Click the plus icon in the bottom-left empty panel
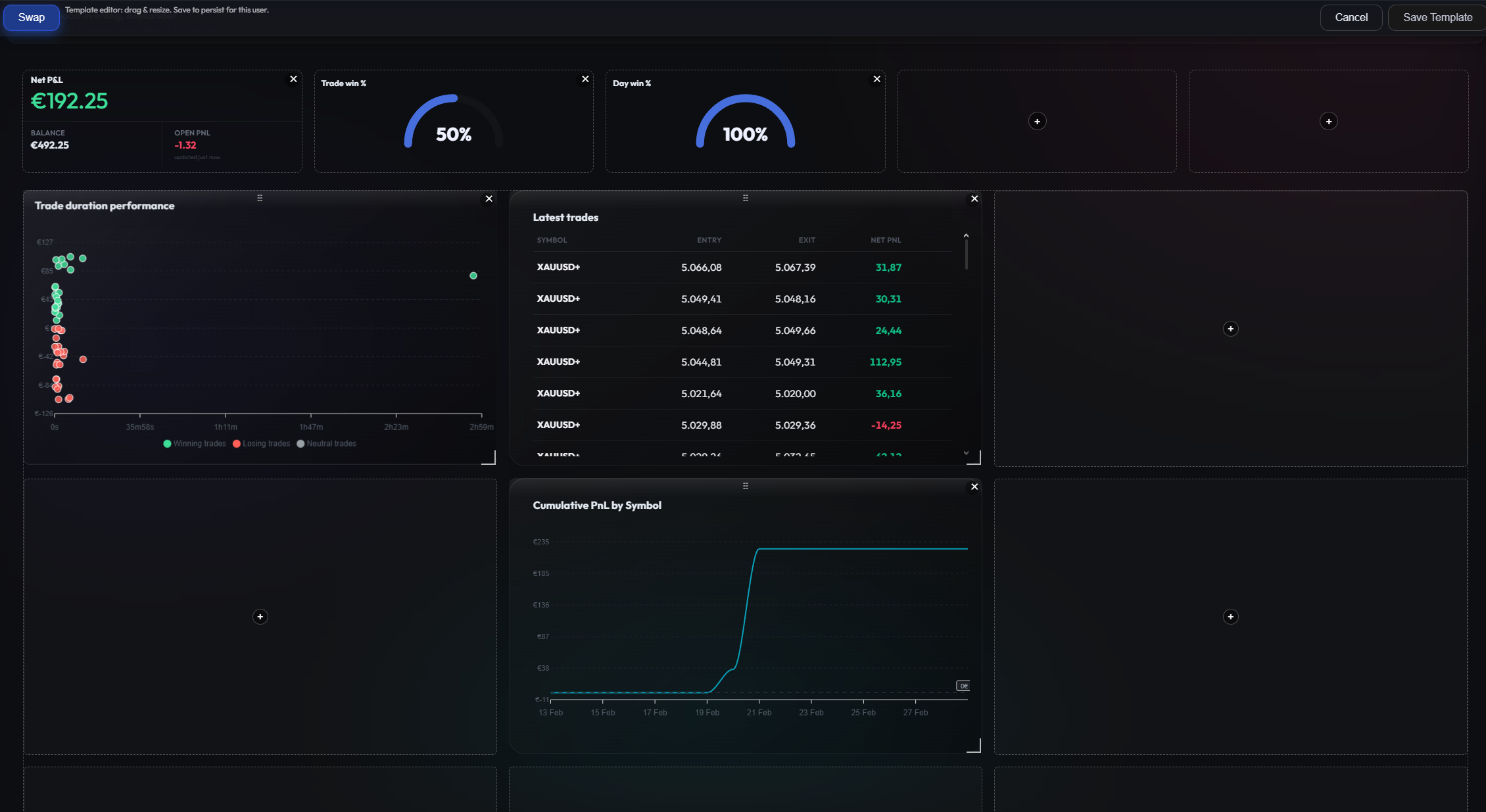Image resolution: width=1486 pixels, height=812 pixels. [260, 617]
